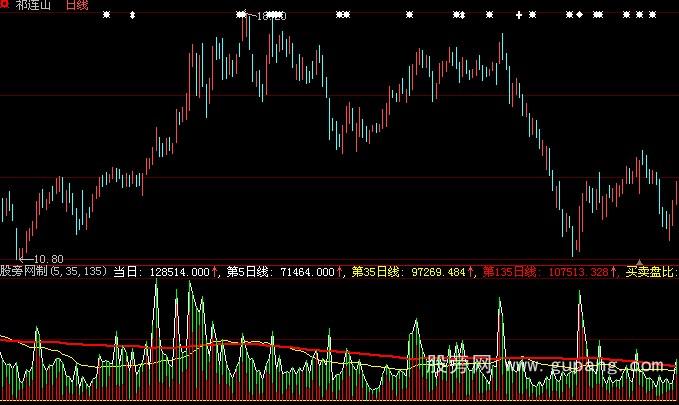Click the leftmost white info marker at chart top

(x=107, y=15)
